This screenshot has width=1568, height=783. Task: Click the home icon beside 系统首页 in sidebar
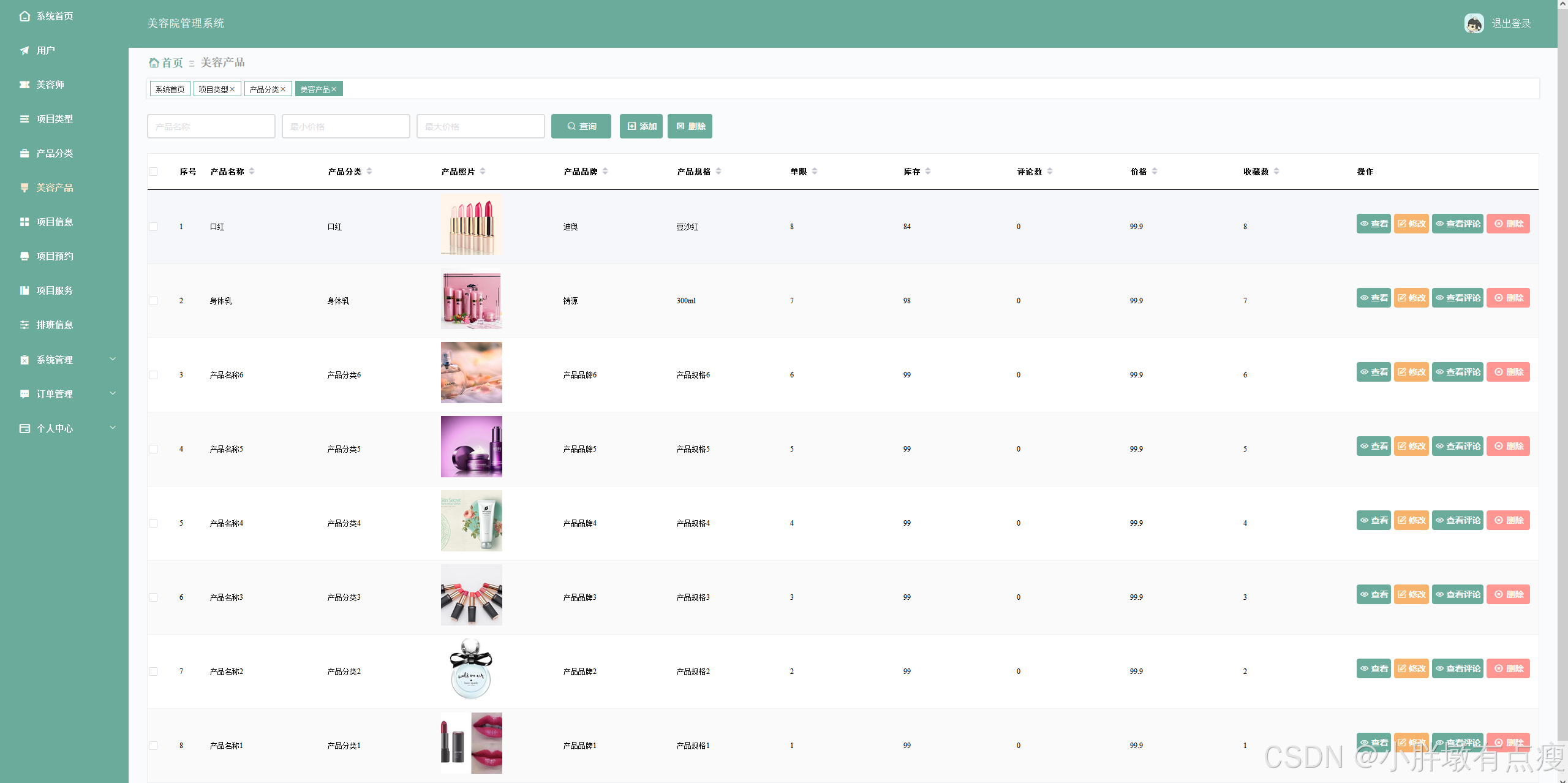click(24, 16)
